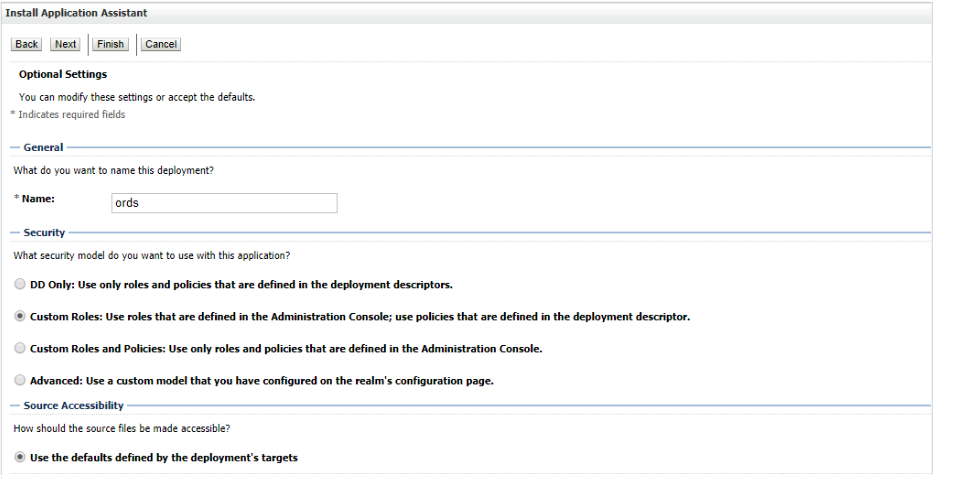Viewport: 977px width, 478px height.
Task: Click 'What do you want to name' question text
Action: pos(113,170)
